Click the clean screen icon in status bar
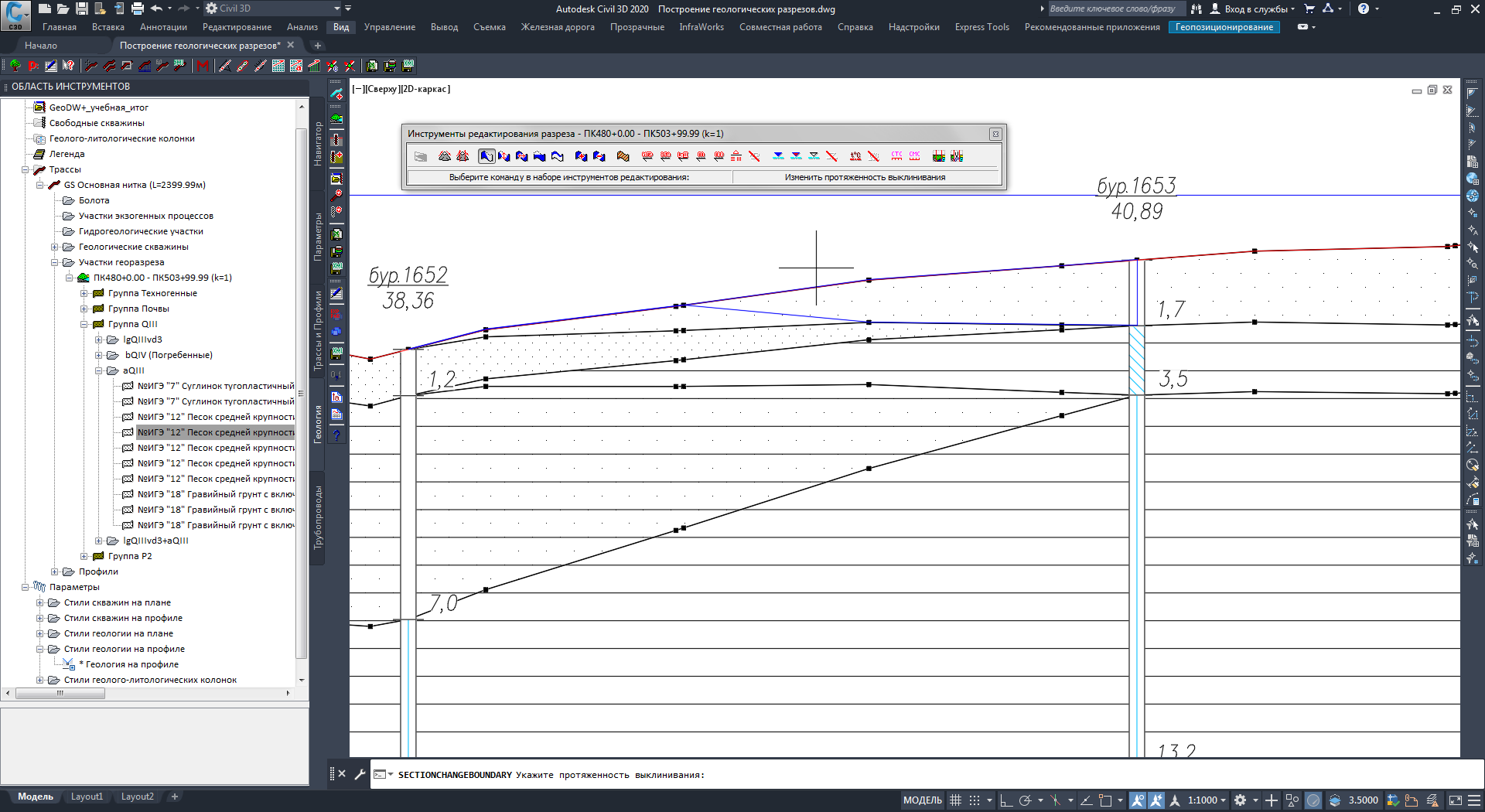Image resolution: width=1485 pixels, height=812 pixels. click(1455, 800)
